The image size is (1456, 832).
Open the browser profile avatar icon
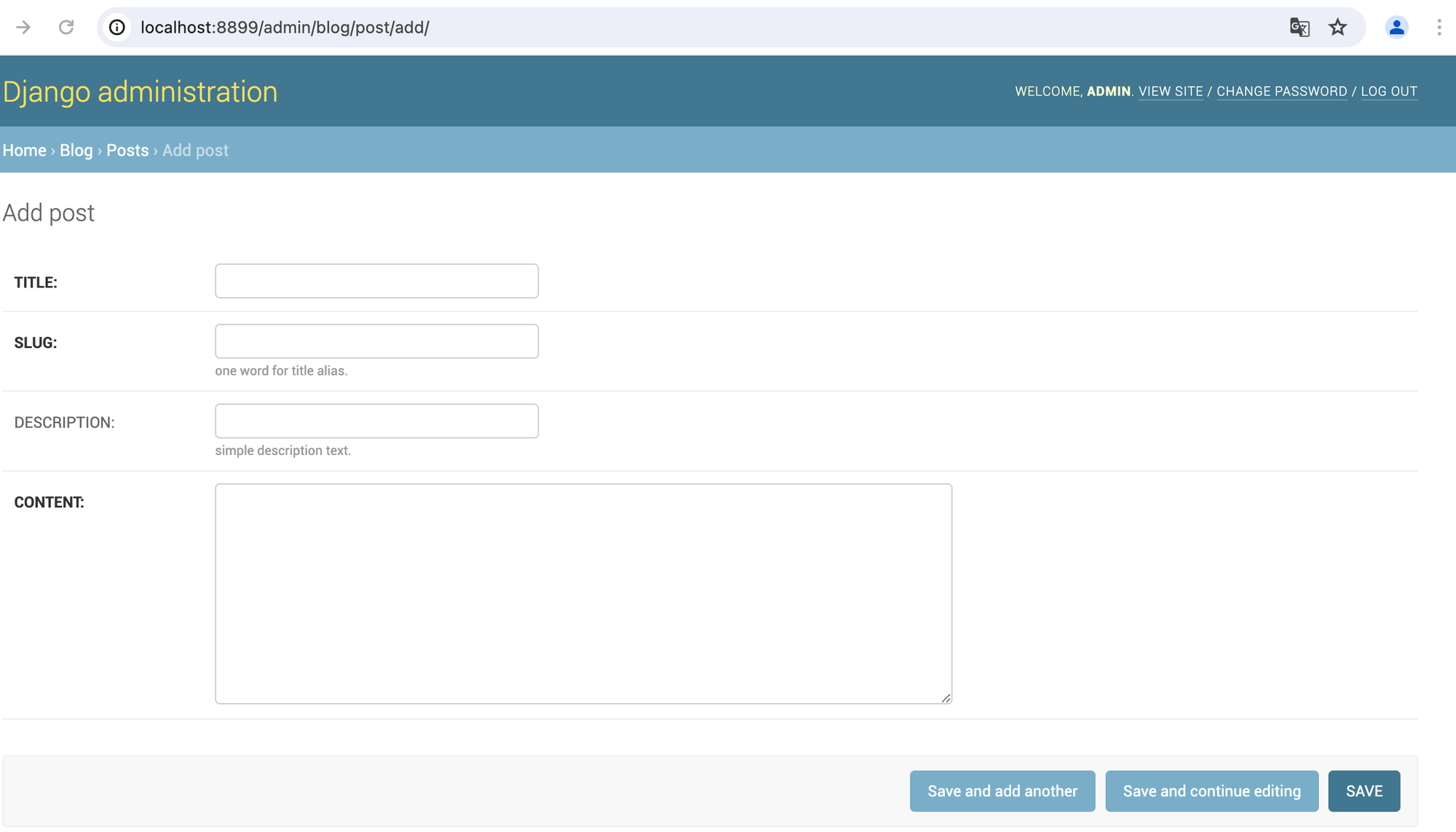pos(1396,28)
